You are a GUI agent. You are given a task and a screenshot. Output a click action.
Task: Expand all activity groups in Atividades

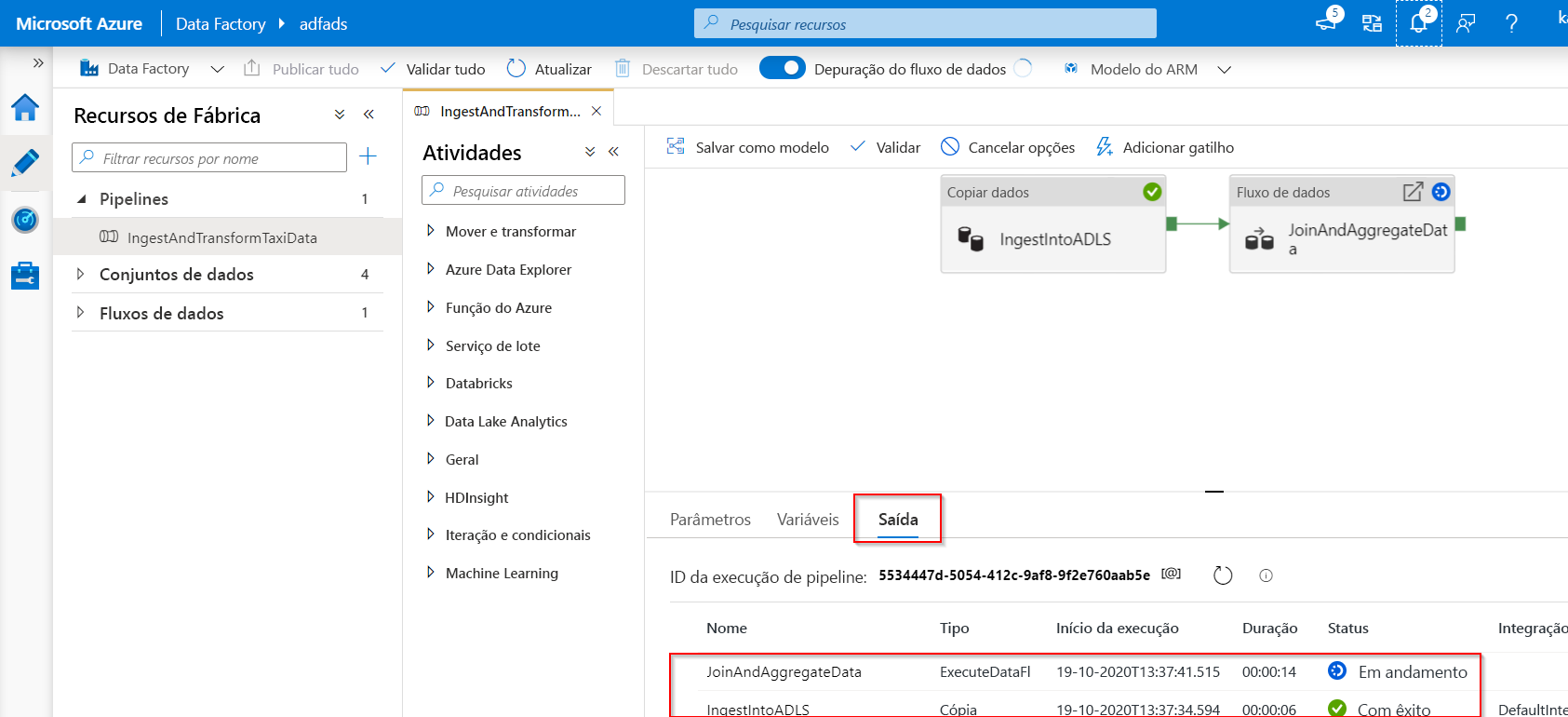[x=590, y=152]
